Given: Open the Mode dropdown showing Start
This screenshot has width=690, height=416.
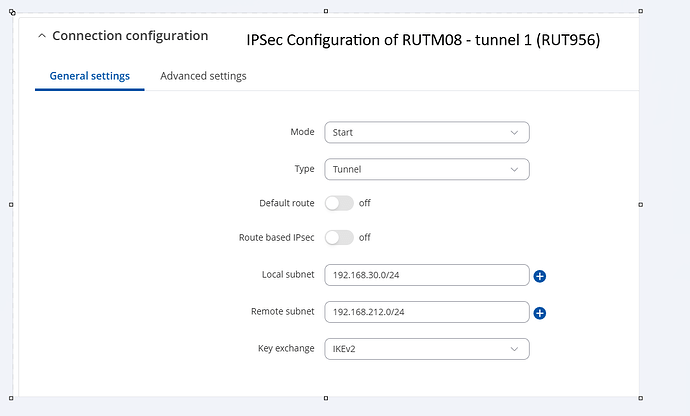Looking at the screenshot, I should [427, 132].
